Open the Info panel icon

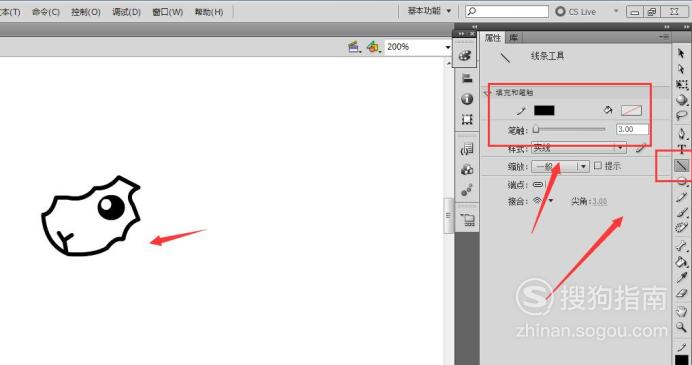click(x=467, y=99)
